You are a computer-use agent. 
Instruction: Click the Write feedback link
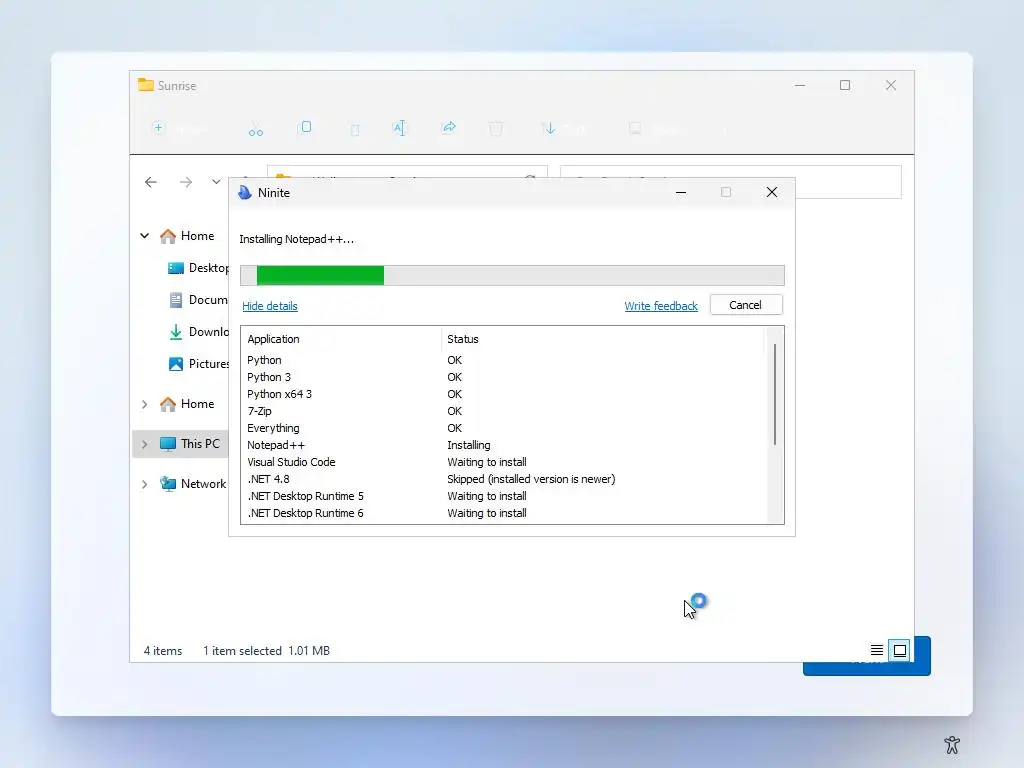coord(661,306)
